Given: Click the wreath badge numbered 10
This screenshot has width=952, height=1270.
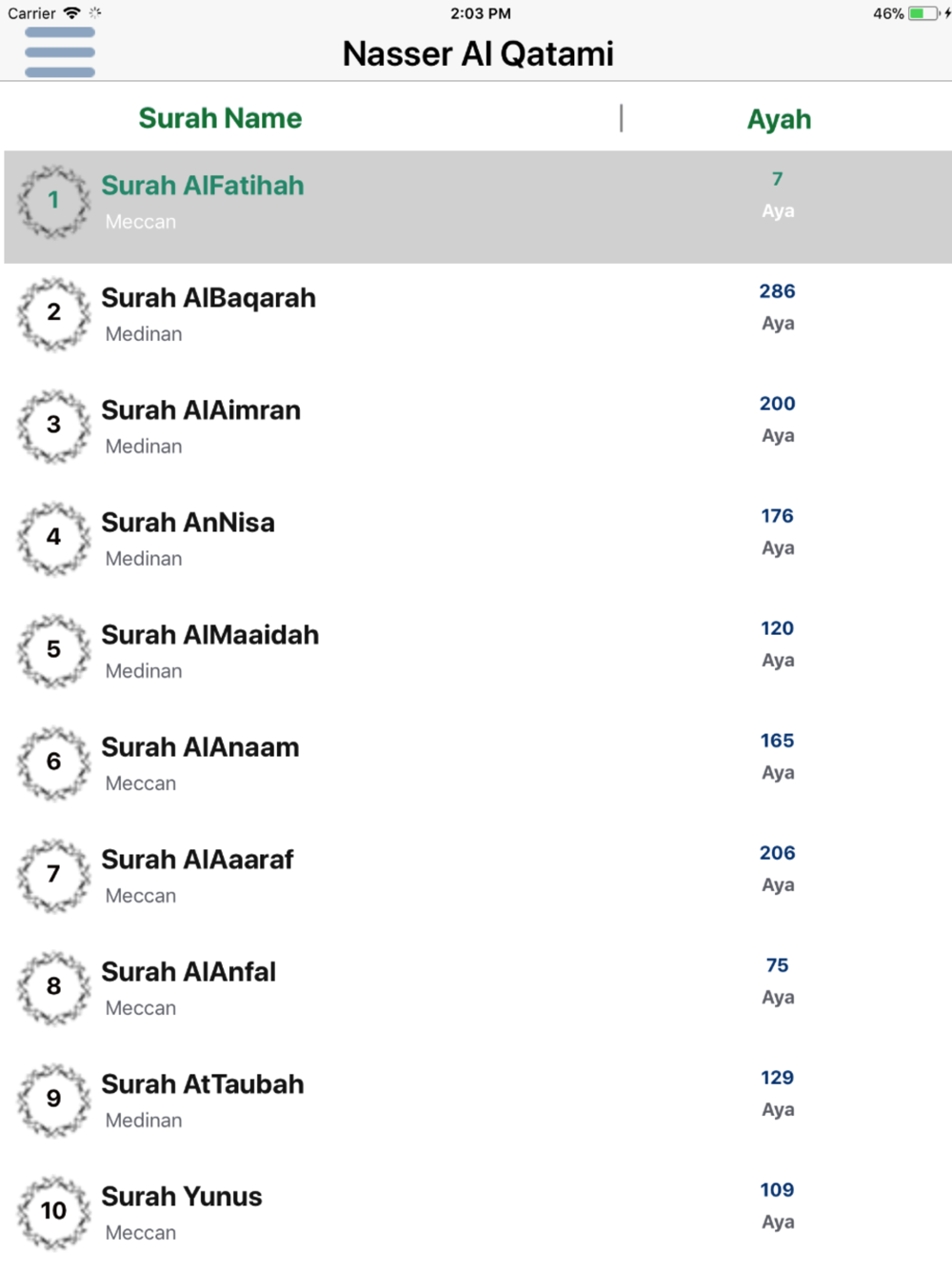Looking at the screenshot, I should pyautogui.click(x=54, y=1211).
